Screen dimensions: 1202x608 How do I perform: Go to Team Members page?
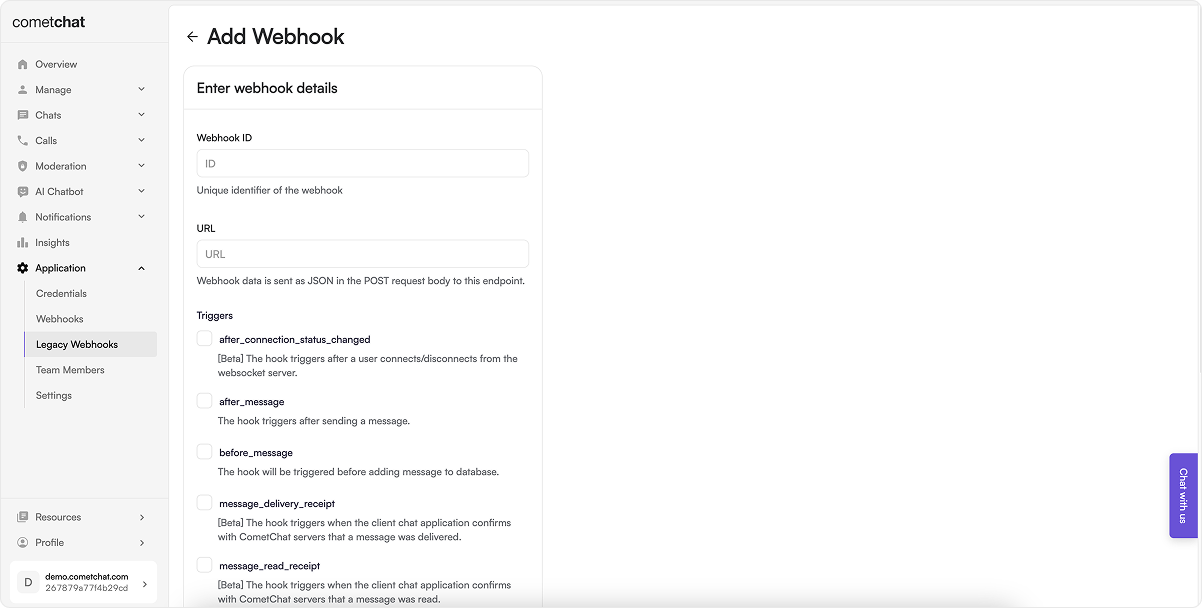coord(70,370)
